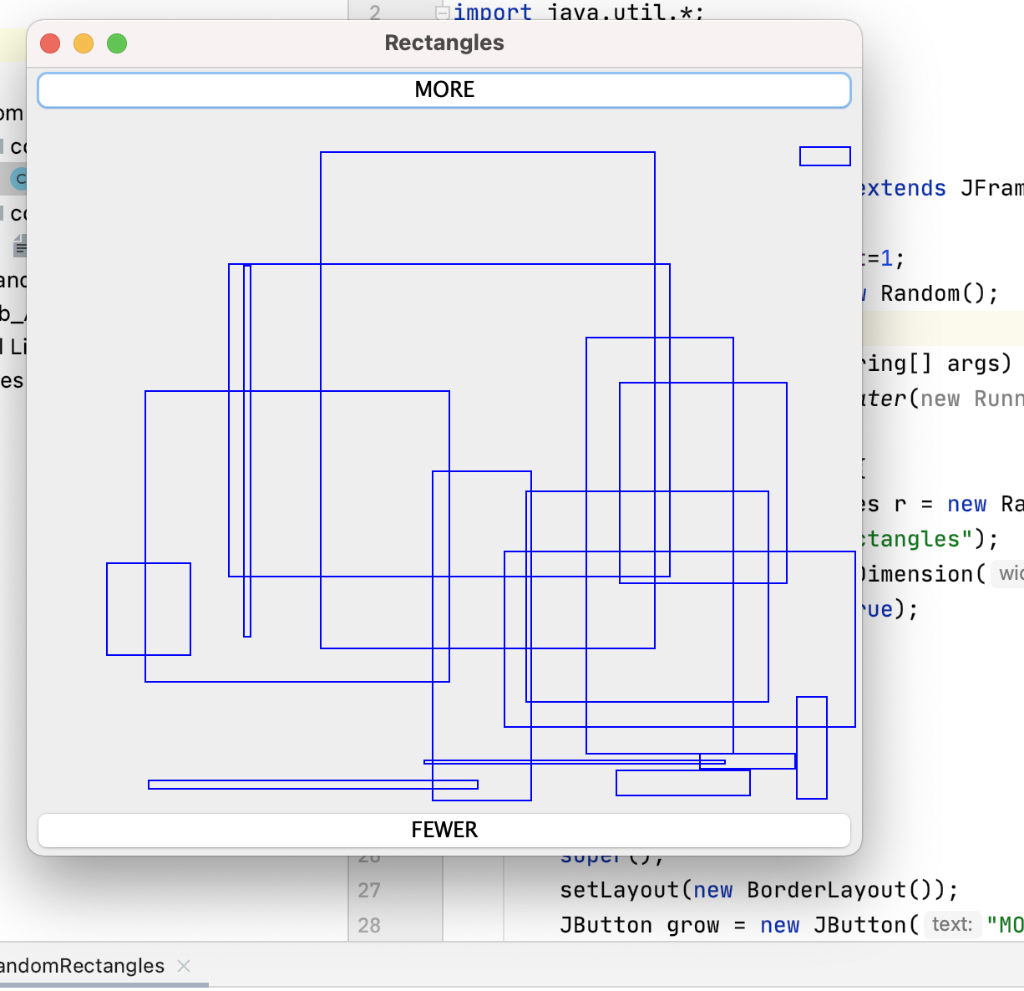Image resolution: width=1024 pixels, height=991 pixels.
Task: Click the MORE button
Action: (x=444, y=89)
